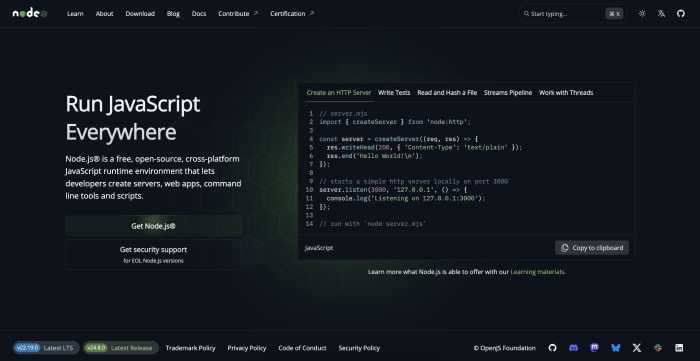Image resolution: width=700 pixels, height=361 pixels.
Task: Click the console.log('Listening on line
Action: coord(406,199)
